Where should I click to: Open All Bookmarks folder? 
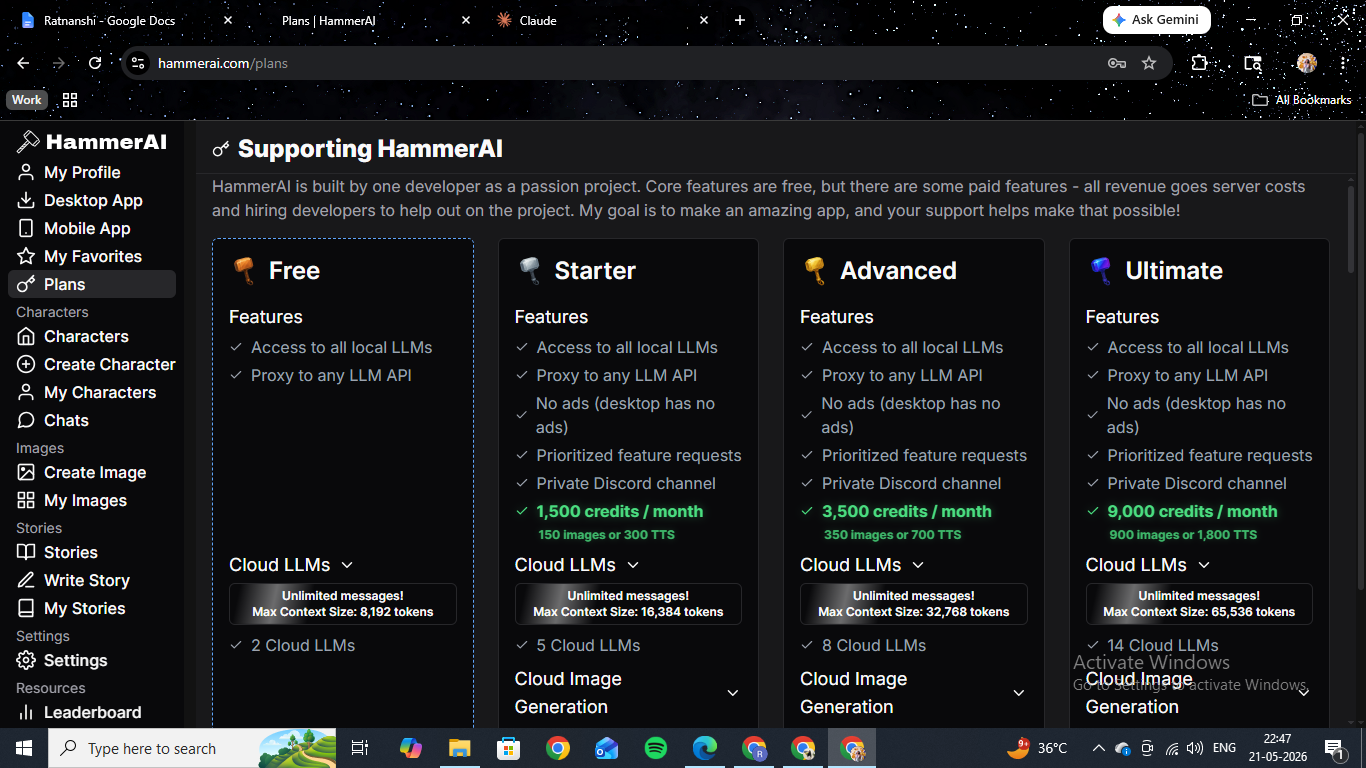[1302, 100]
